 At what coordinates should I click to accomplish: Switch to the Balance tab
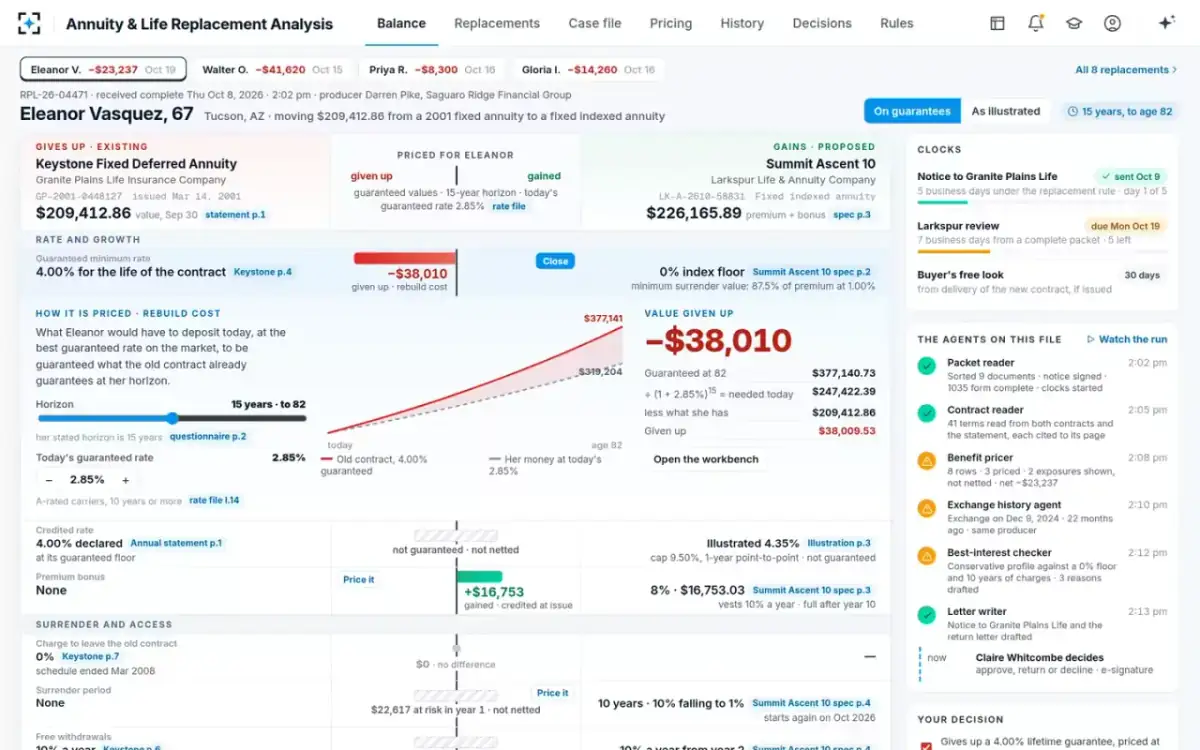(x=401, y=23)
